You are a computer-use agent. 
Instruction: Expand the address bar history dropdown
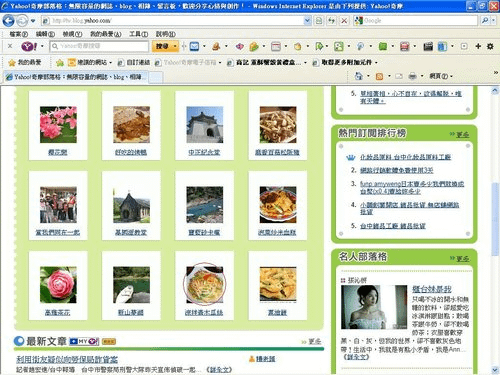[307, 21]
